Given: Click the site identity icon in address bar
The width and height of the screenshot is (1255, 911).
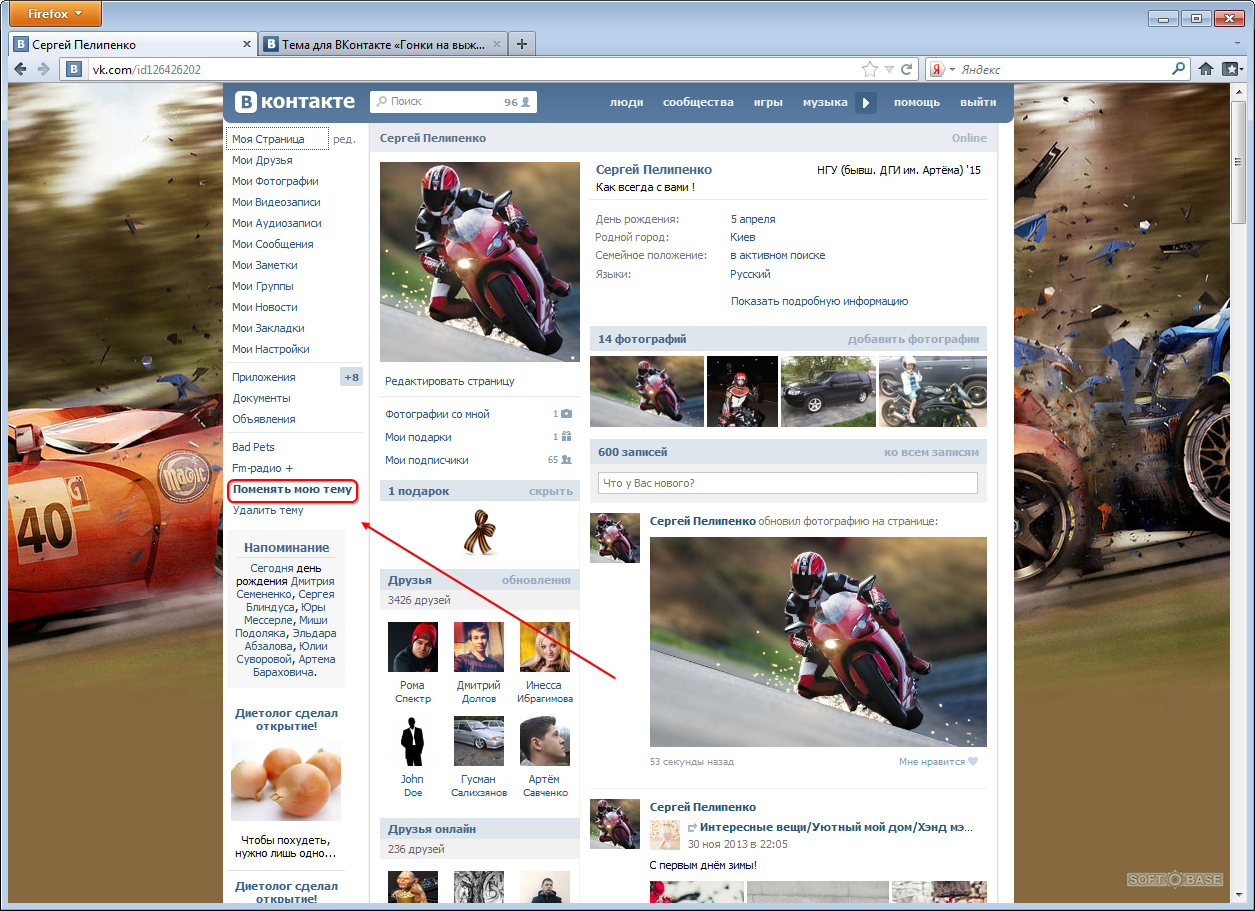Looking at the screenshot, I should [74, 69].
